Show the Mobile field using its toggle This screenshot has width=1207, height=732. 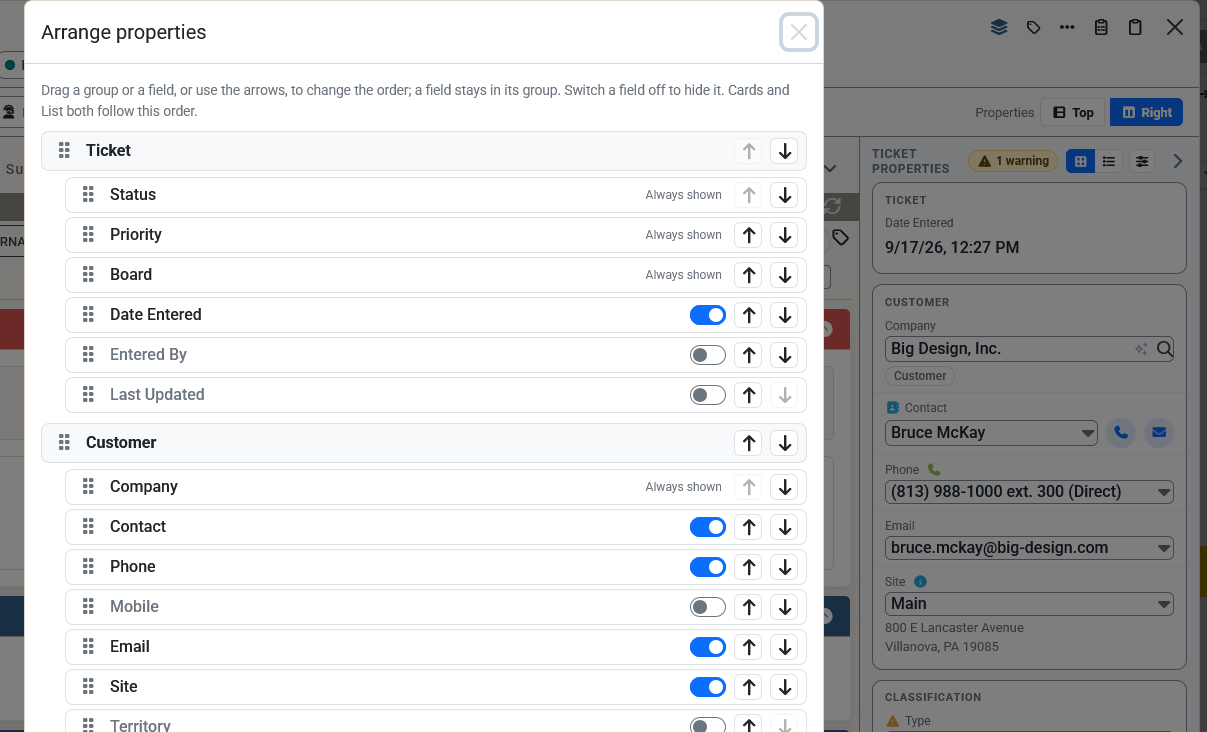(708, 607)
